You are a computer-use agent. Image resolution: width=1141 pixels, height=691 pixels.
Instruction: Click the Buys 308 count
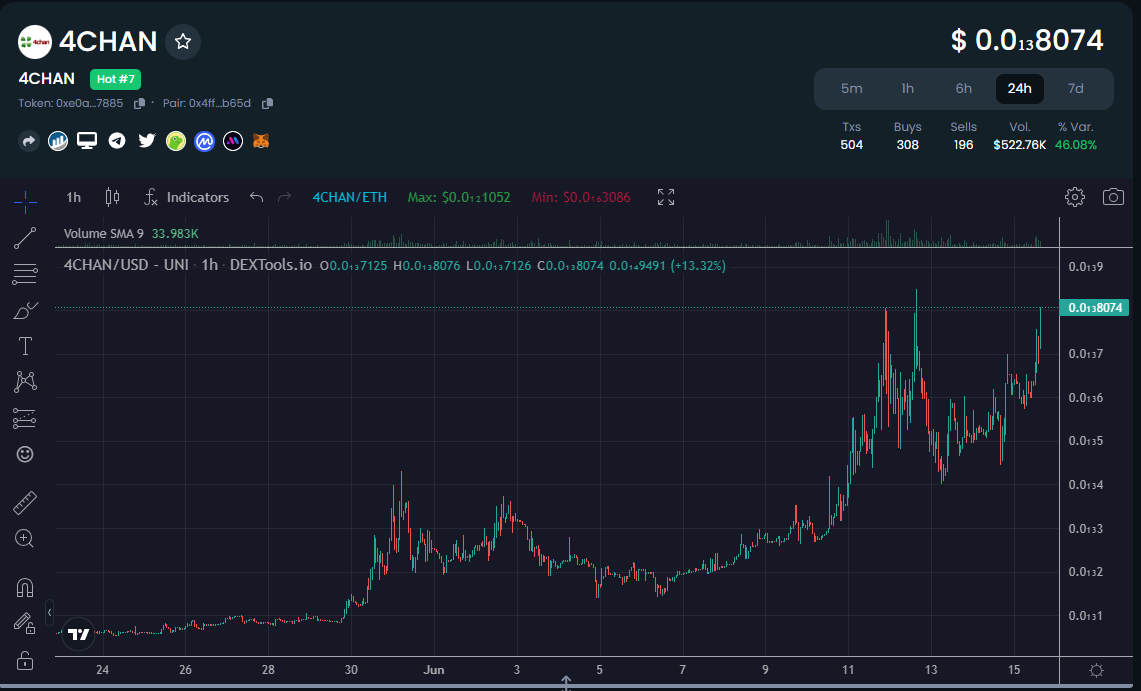[907, 145]
